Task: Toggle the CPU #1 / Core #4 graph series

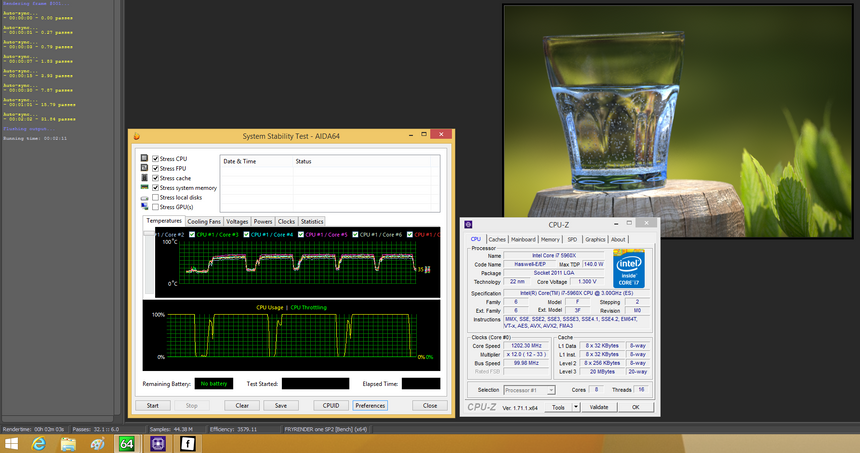Action: coord(247,234)
